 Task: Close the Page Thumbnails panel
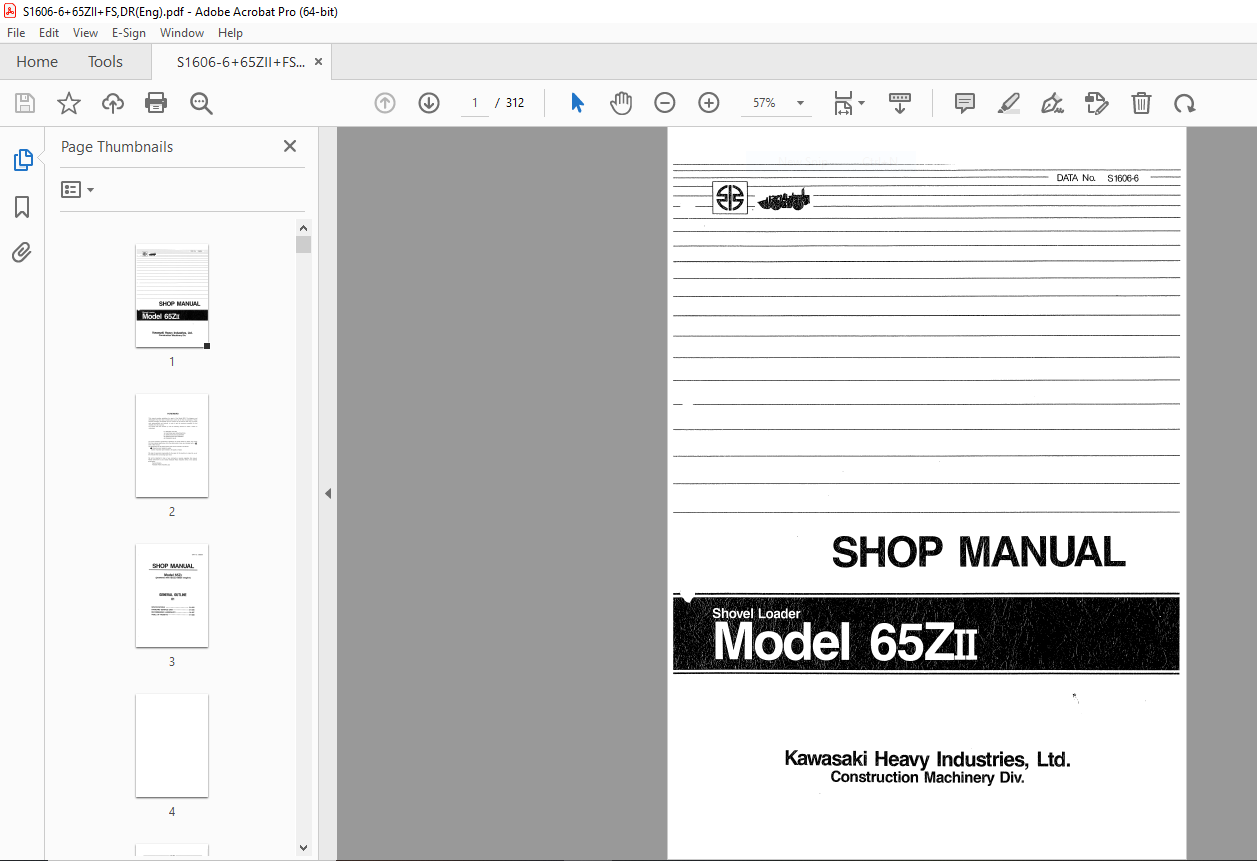[x=290, y=146]
